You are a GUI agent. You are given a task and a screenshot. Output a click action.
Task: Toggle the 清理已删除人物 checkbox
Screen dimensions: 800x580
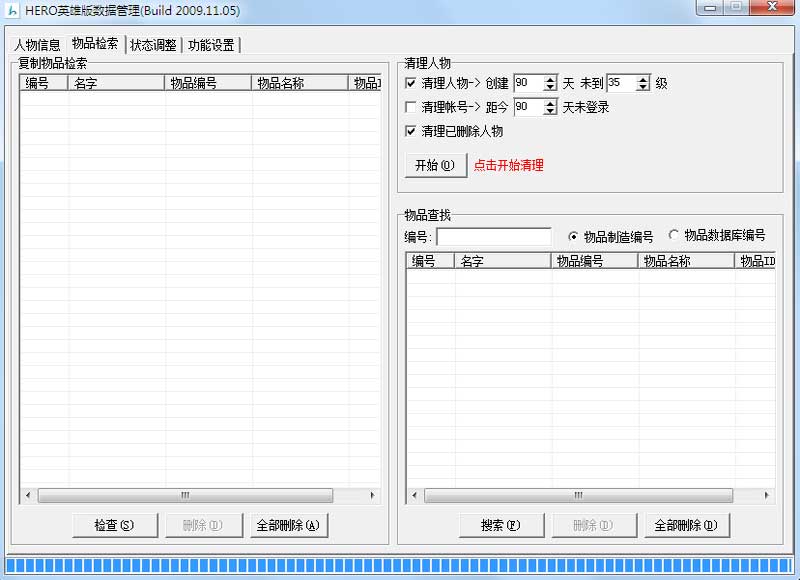[x=411, y=131]
